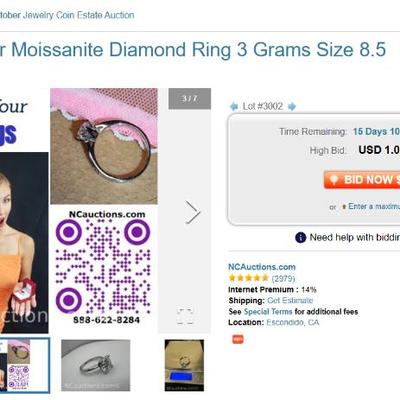Image resolution: width=400 pixels, height=400 pixels.
Task: Click the green arrow beside Enter a maximum
Action: tap(344, 207)
